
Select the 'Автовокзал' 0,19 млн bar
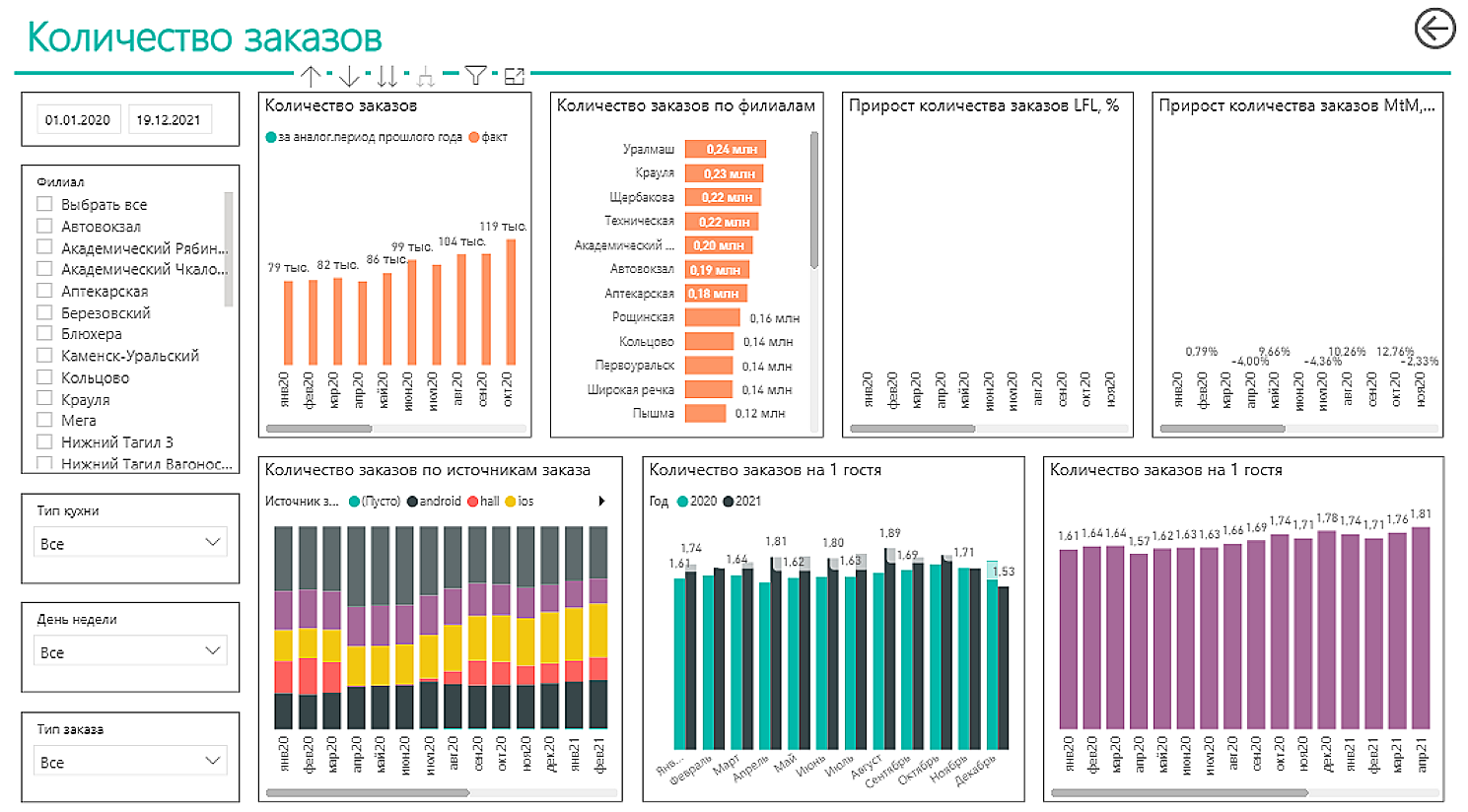click(717, 270)
